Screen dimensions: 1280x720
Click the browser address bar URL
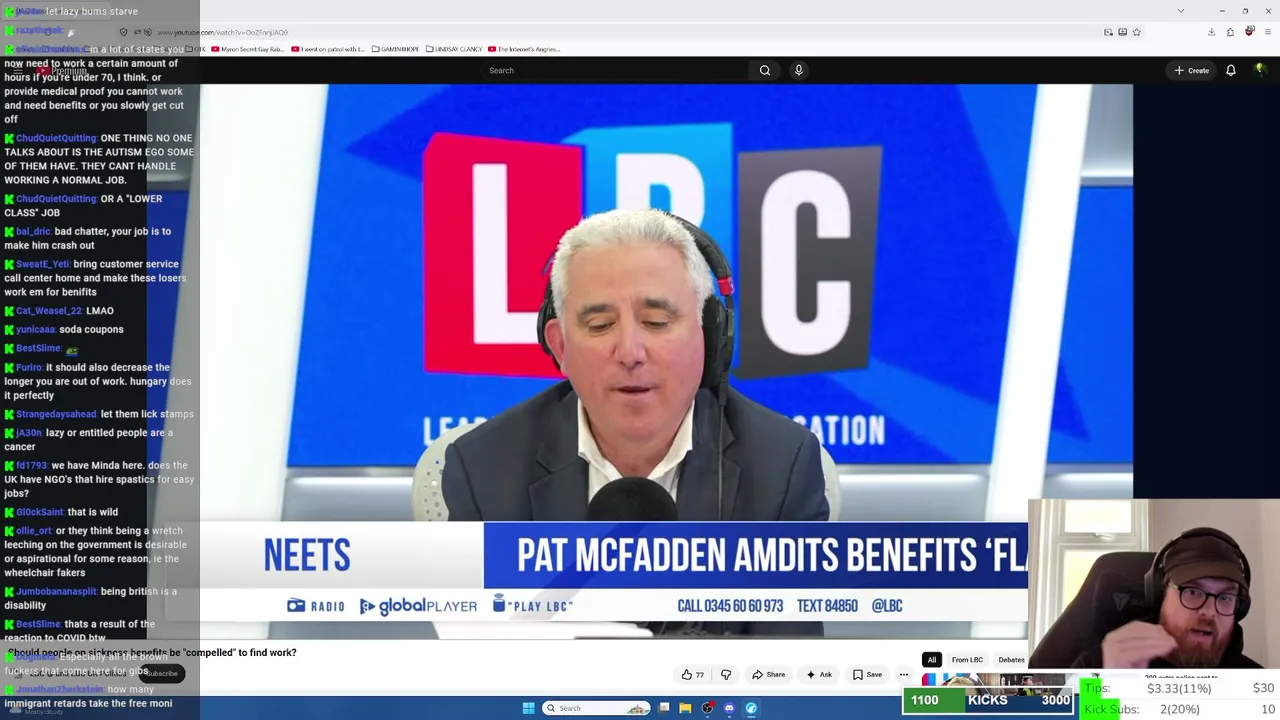(222, 32)
